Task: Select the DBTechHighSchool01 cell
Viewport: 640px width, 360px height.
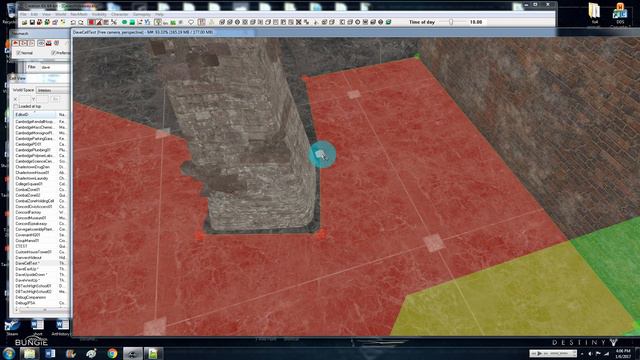Action: tap(33, 287)
